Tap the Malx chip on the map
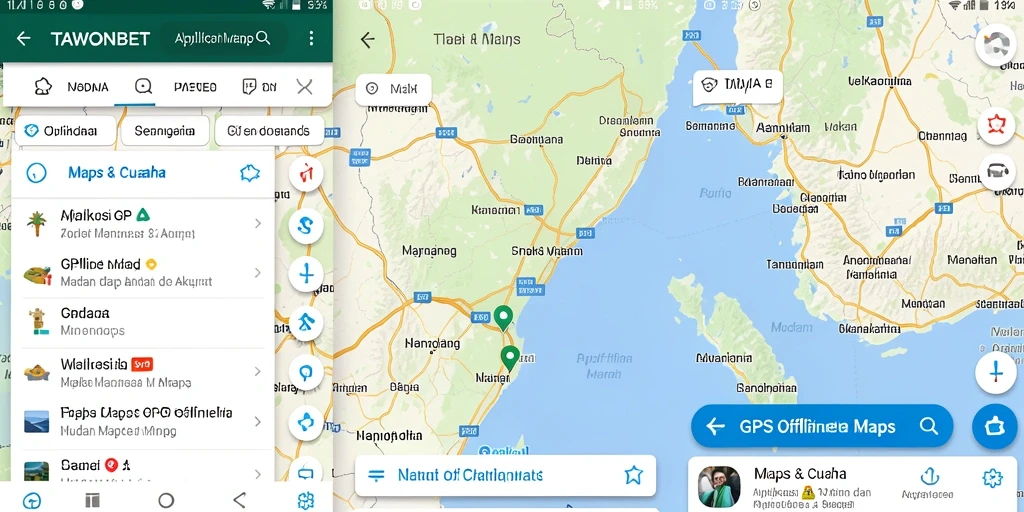 (x=393, y=89)
